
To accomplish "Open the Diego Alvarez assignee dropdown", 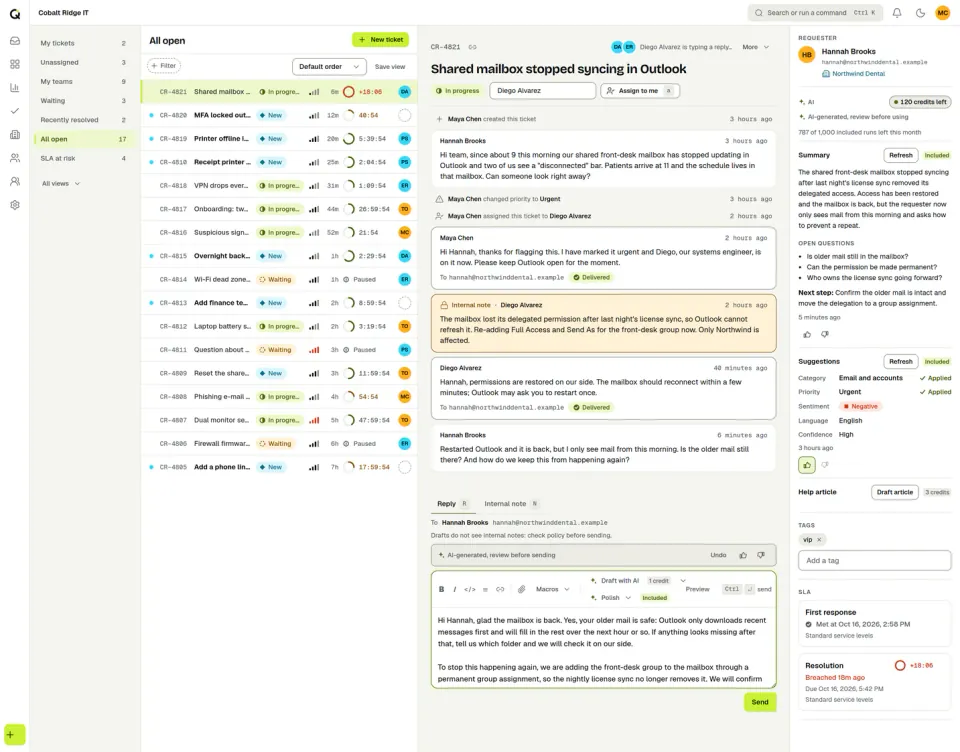I will (x=542, y=91).
